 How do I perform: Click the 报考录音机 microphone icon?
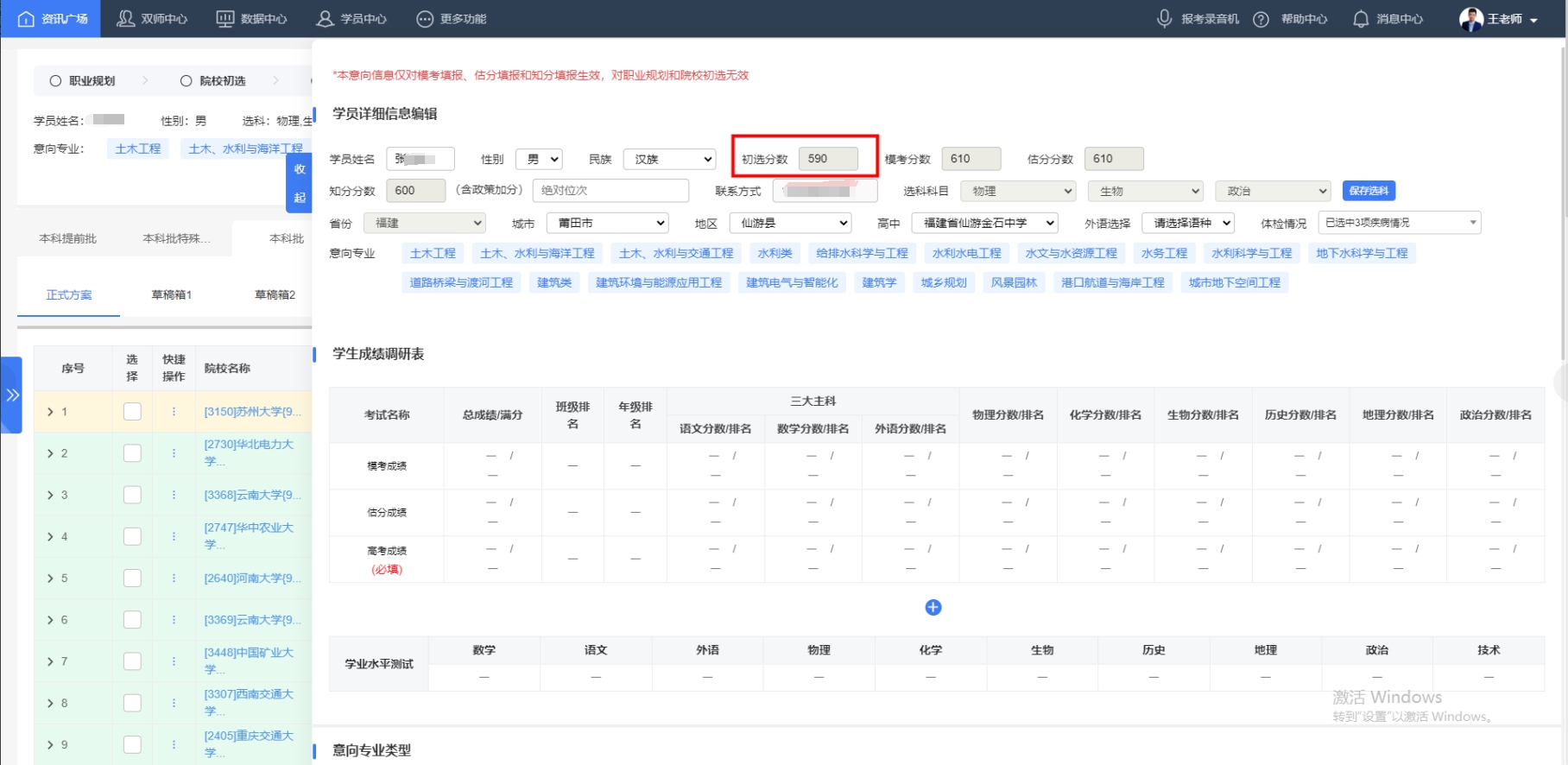point(1165,18)
